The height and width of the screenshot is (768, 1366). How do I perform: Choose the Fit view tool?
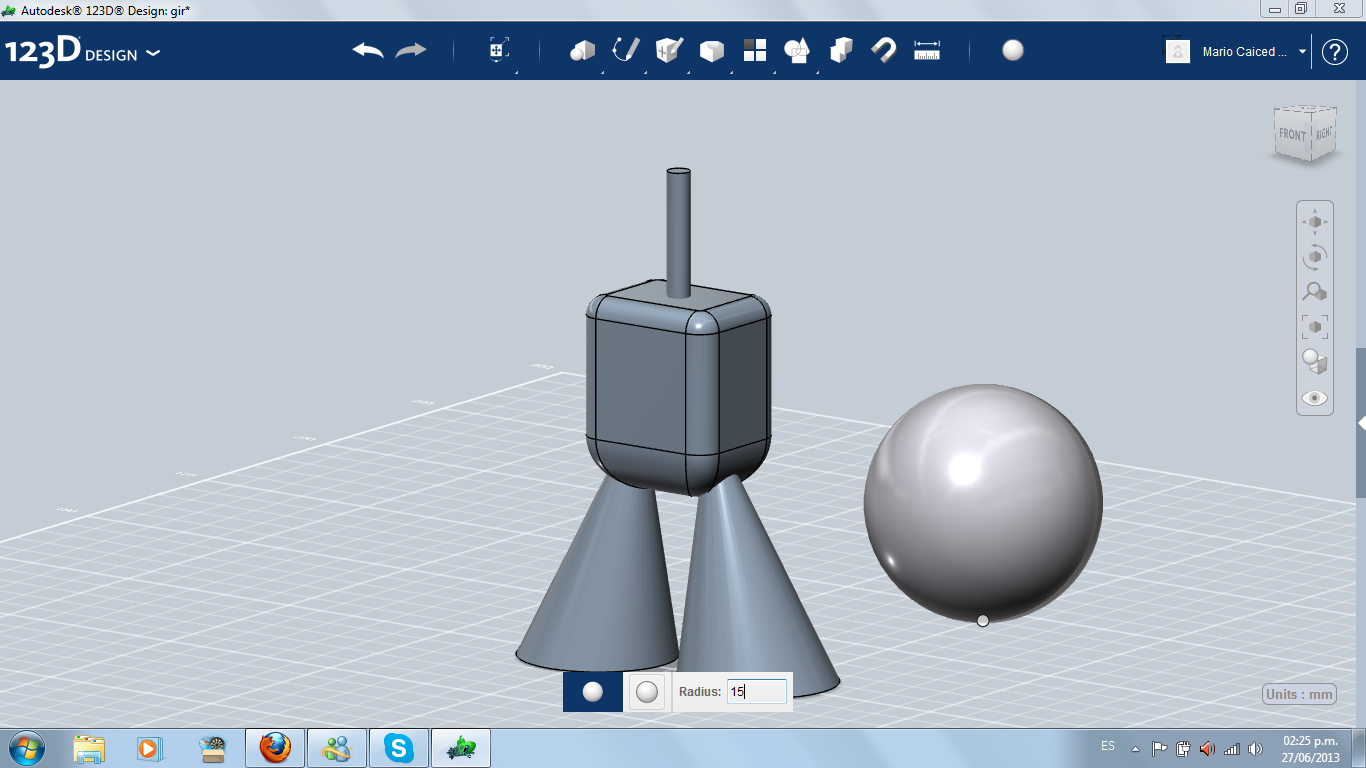(1315, 327)
